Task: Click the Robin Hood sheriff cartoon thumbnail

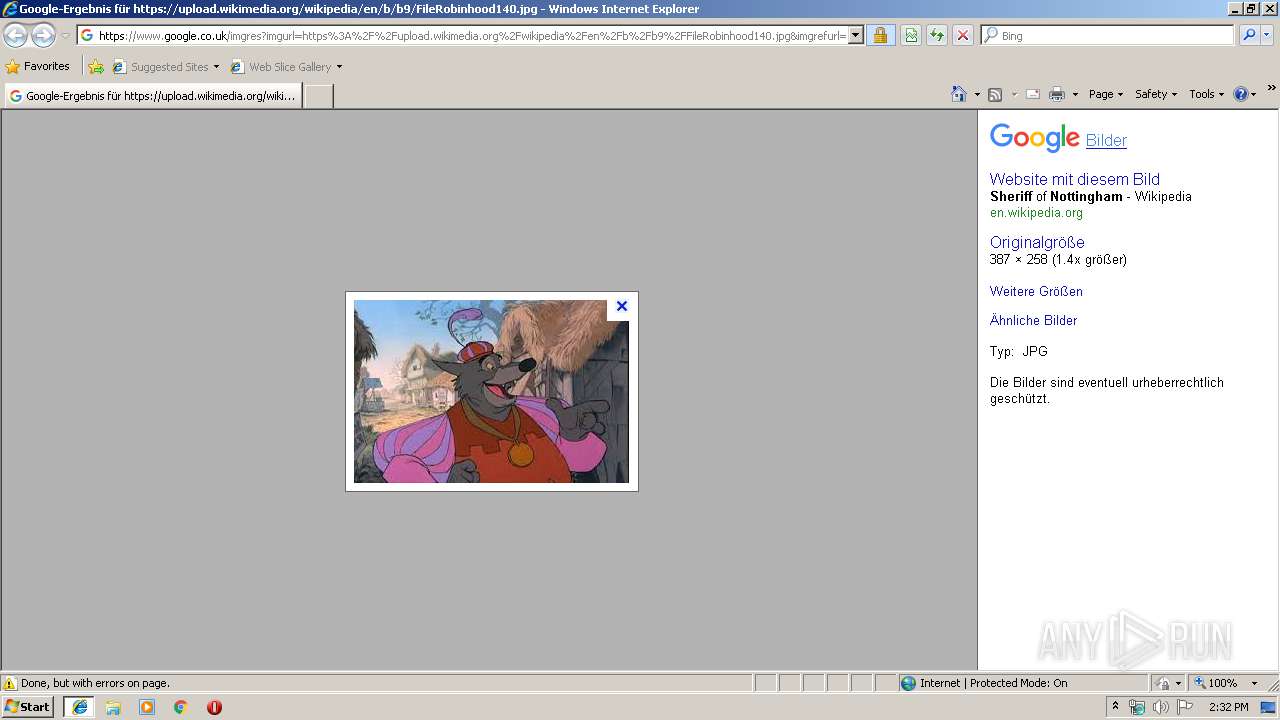Action: coord(491,391)
